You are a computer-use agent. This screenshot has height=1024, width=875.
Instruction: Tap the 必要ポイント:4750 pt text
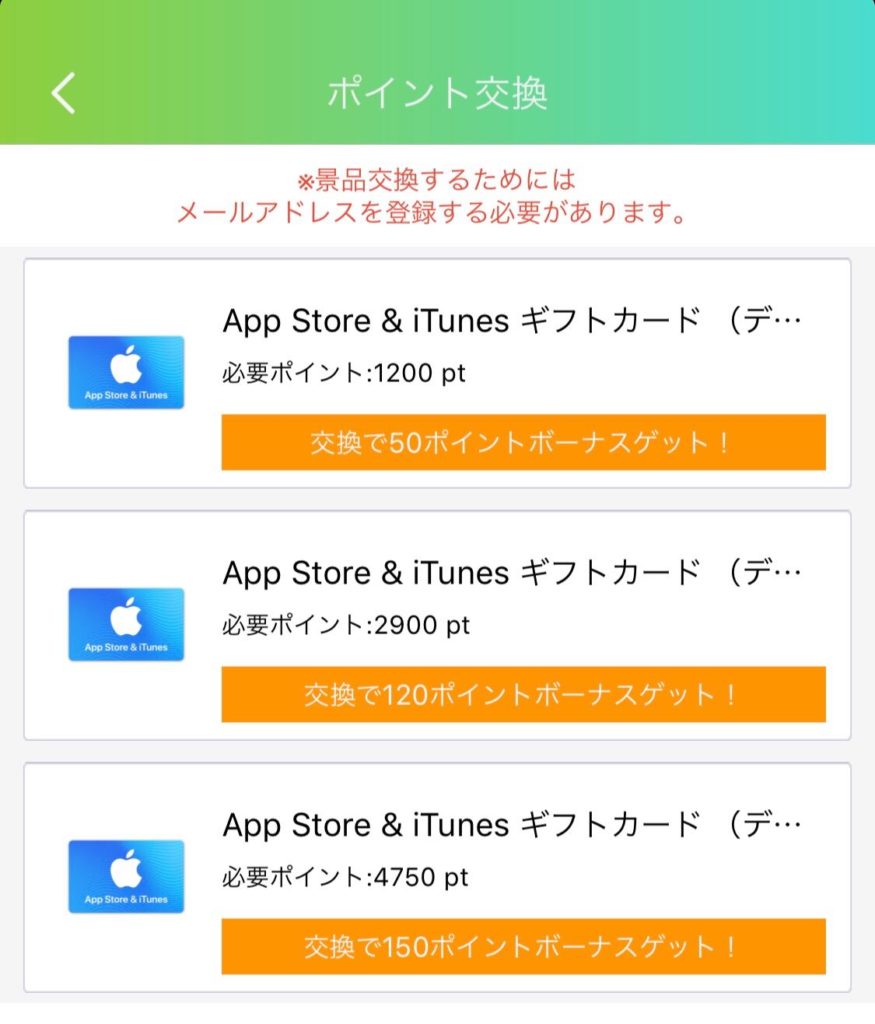(x=345, y=877)
